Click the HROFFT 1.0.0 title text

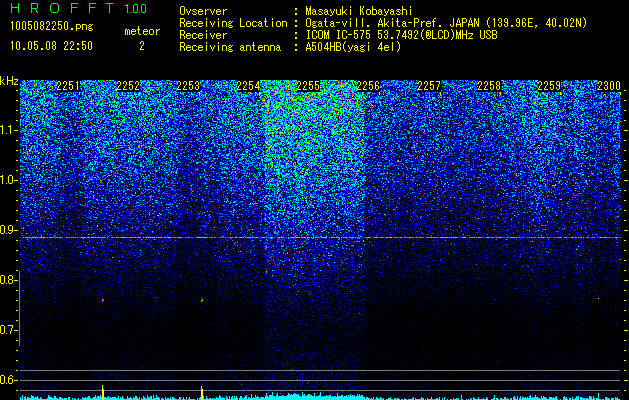click(x=79, y=8)
